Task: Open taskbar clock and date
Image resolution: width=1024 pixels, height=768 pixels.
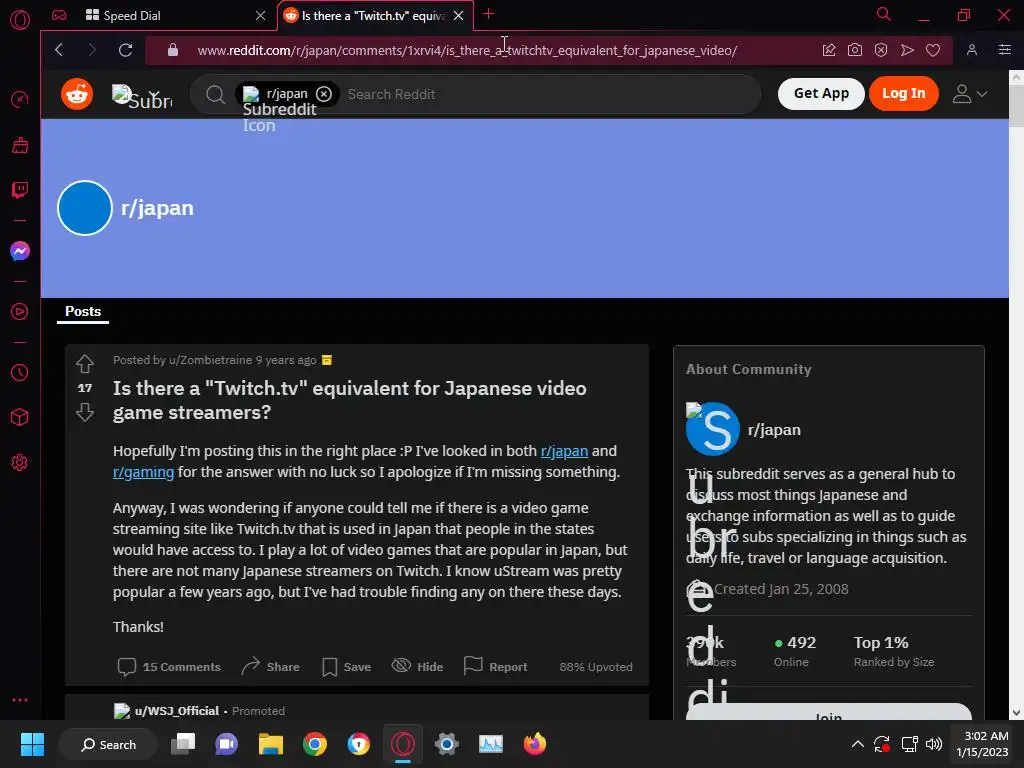Action: coord(982,744)
